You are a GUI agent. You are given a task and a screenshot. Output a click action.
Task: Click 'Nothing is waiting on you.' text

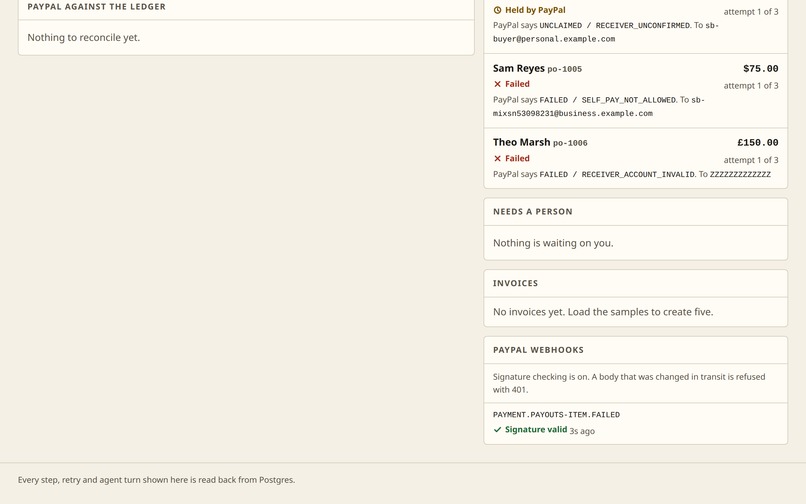coord(553,243)
